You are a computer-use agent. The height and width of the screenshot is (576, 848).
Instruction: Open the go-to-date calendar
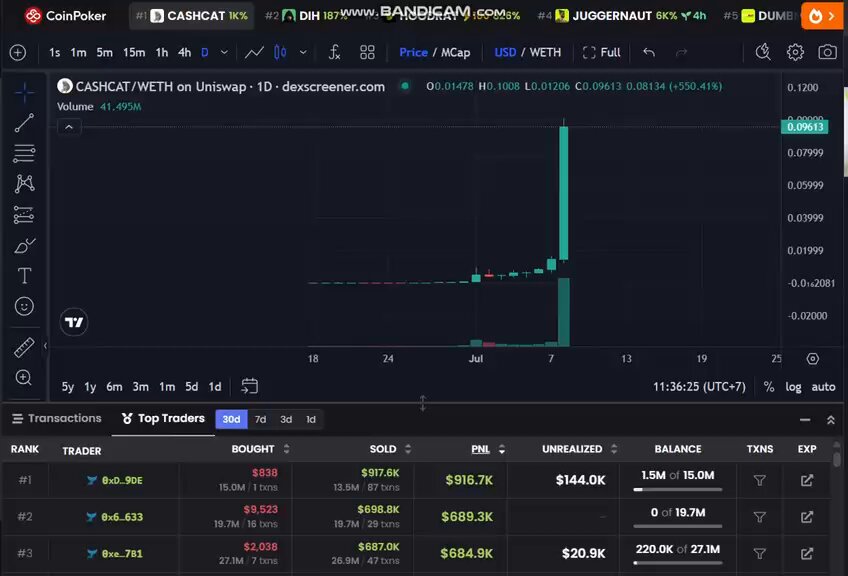[x=249, y=386]
